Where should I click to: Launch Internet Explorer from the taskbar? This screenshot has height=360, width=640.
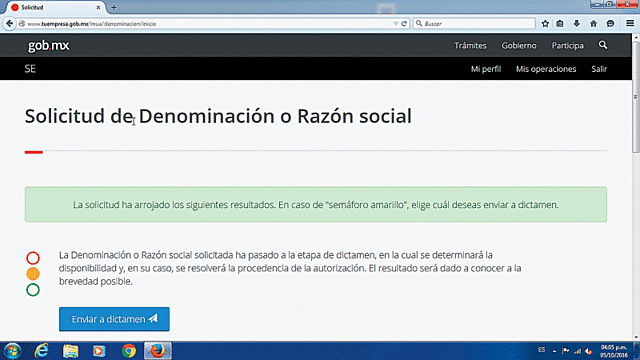click(42, 351)
